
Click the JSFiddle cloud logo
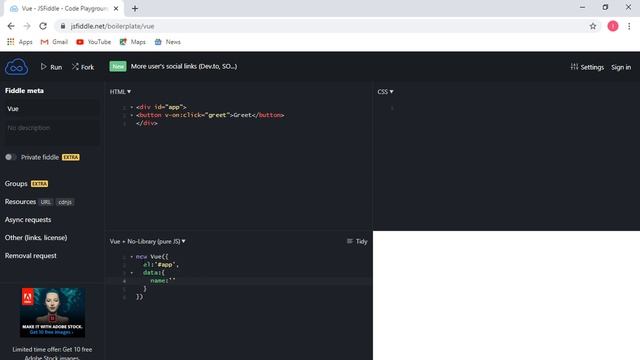coord(16,67)
